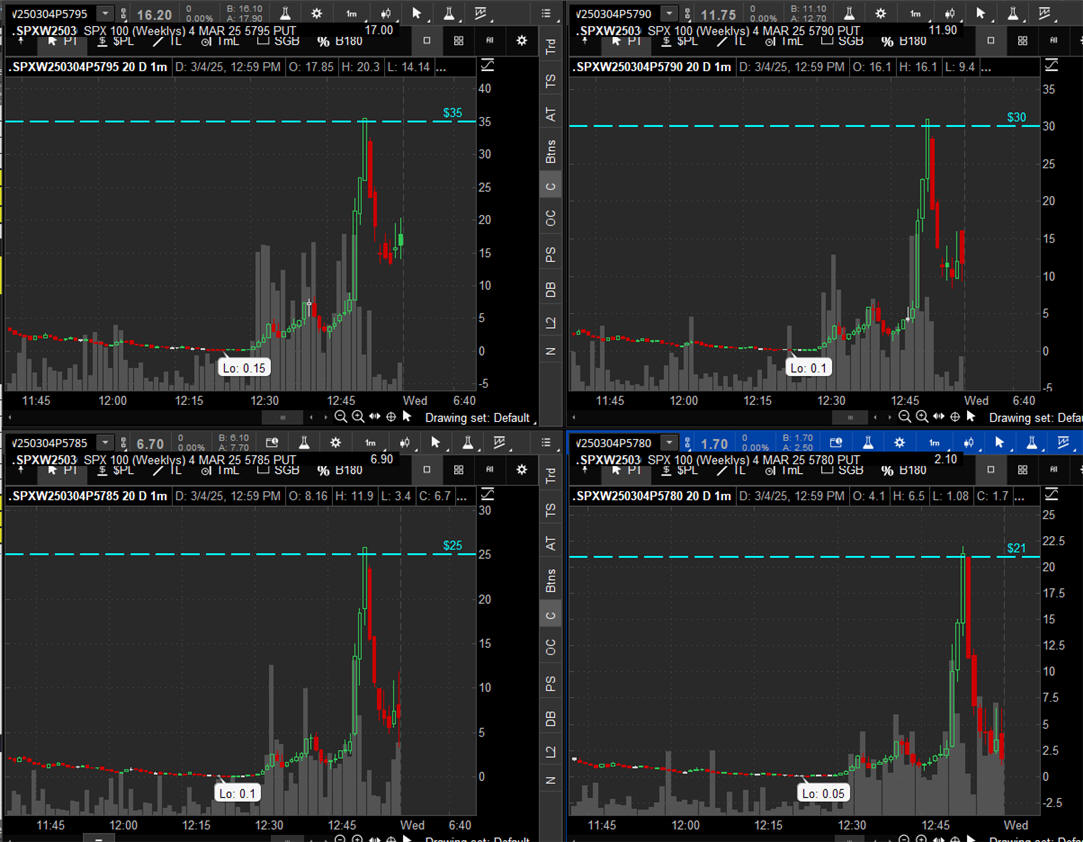This screenshot has width=1083, height=842.
Task: Click $25 cyan price level label in 5785 chart
Action: coord(452,546)
